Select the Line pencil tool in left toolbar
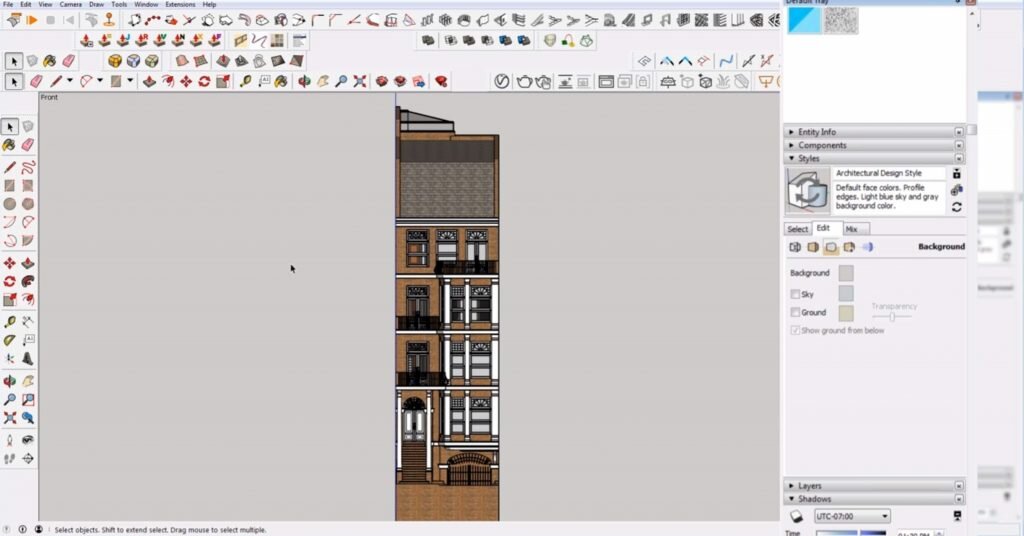Image resolution: width=1024 pixels, height=536 pixels. [10, 168]
